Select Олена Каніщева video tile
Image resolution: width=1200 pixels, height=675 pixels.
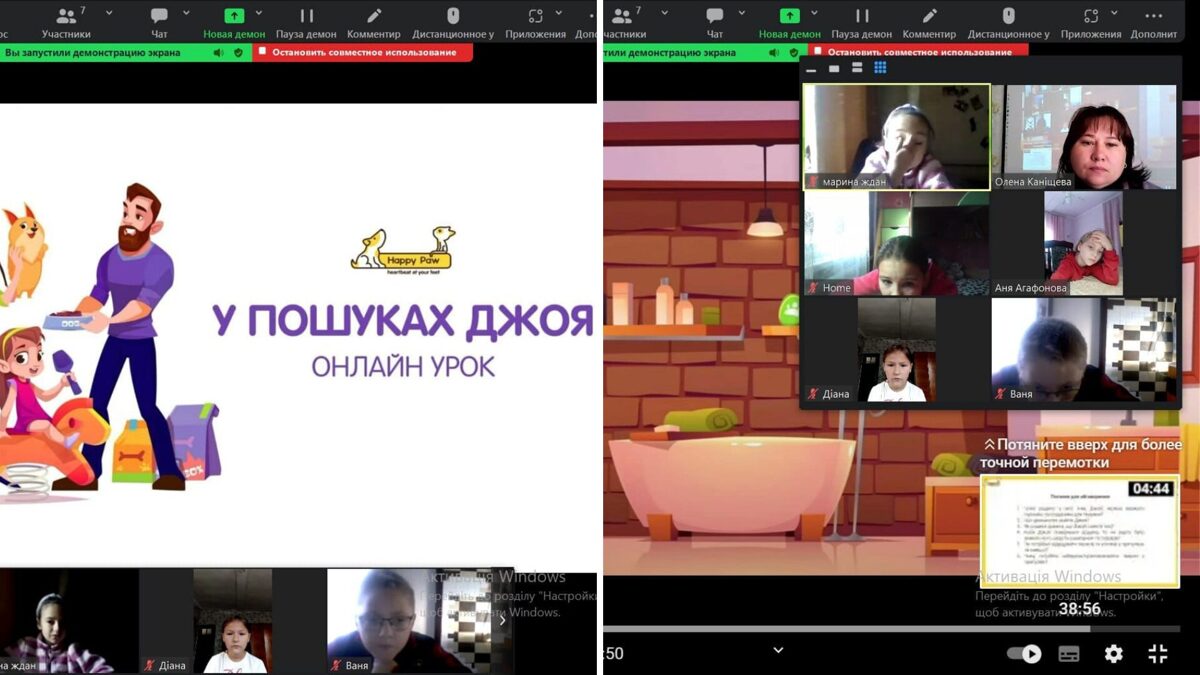coord(1085,137)
